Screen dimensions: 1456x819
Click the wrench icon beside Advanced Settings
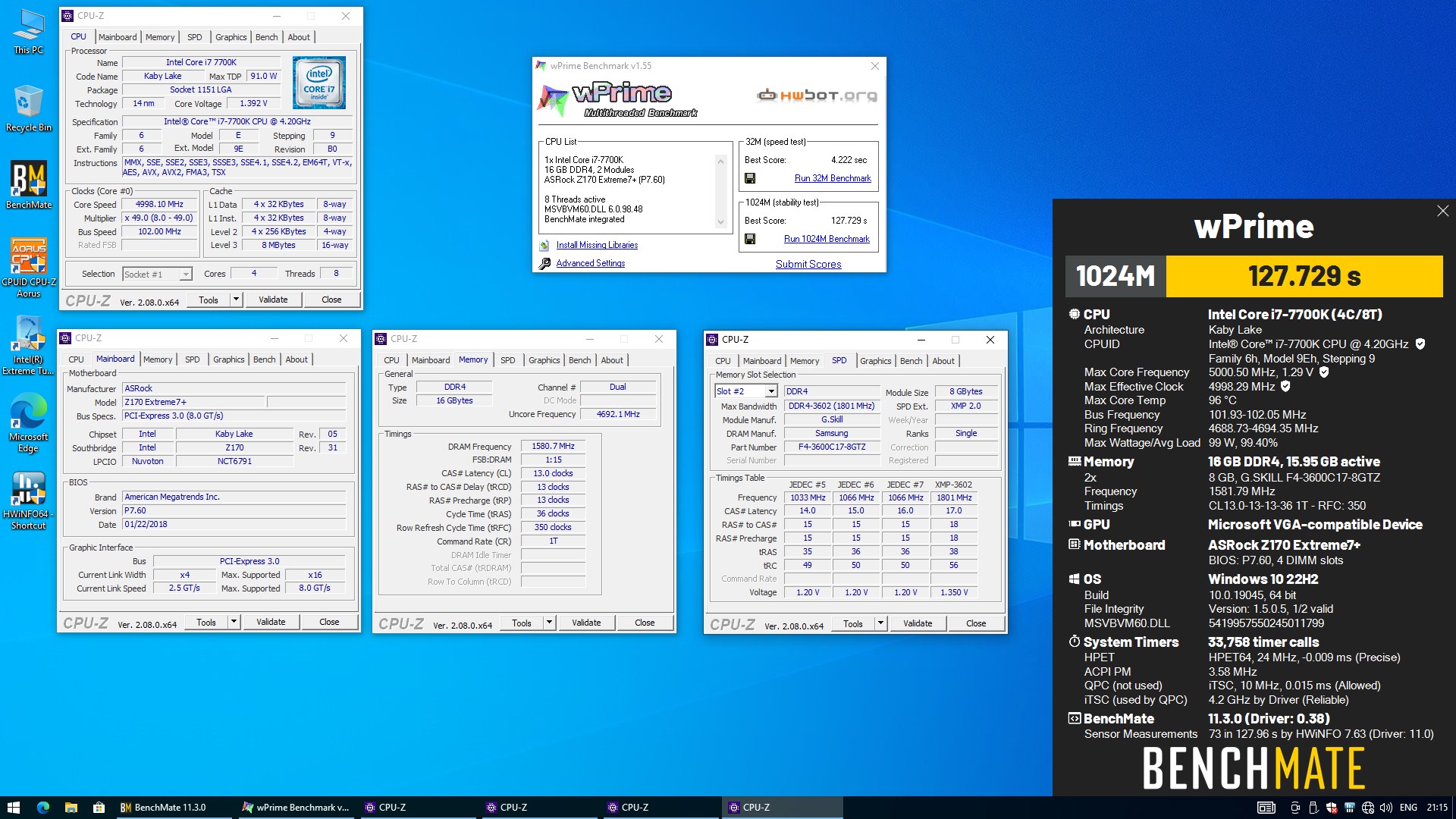tap(544, 263)
